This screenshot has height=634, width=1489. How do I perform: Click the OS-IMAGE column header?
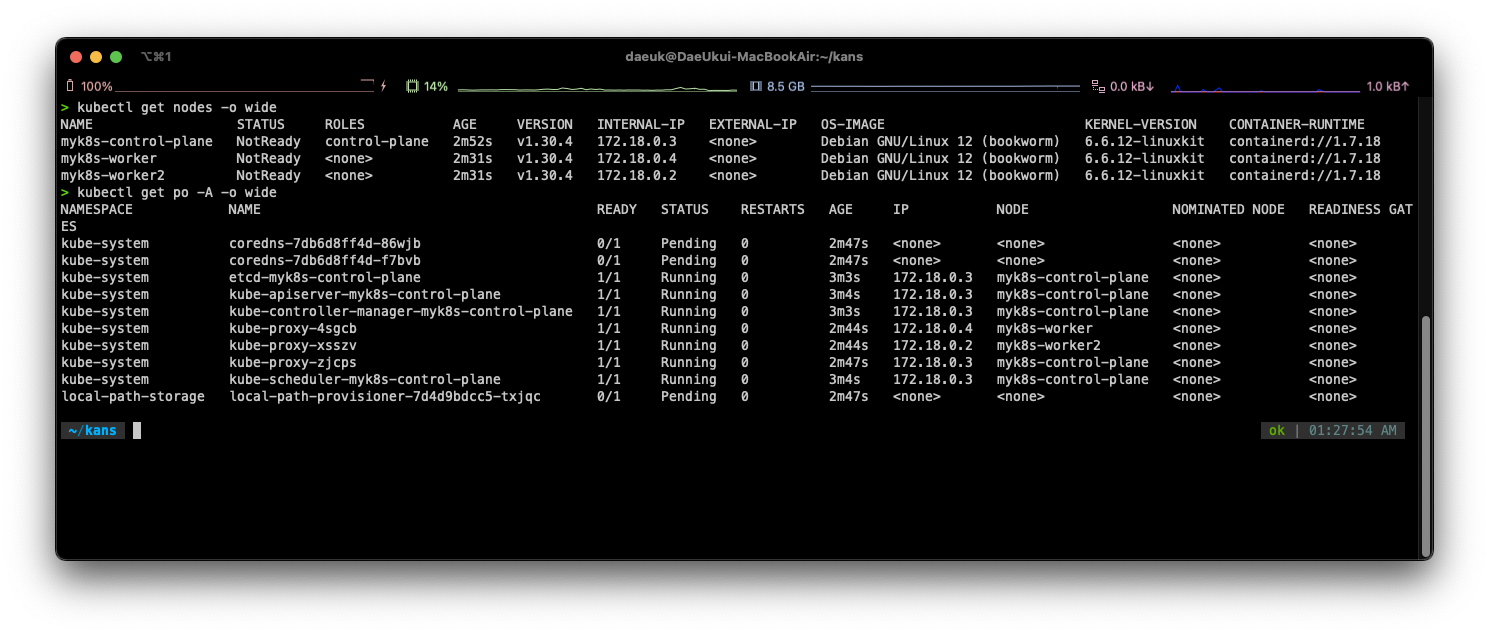[x=853, y=124]
